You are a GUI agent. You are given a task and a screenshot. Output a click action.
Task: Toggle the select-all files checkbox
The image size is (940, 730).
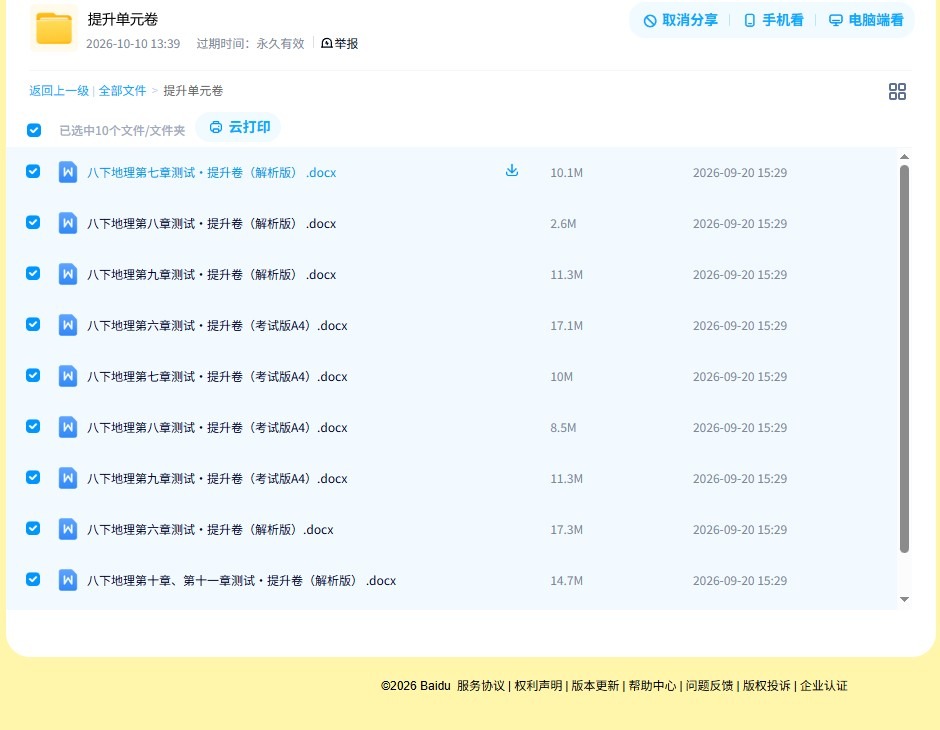(x=34, y=130)
